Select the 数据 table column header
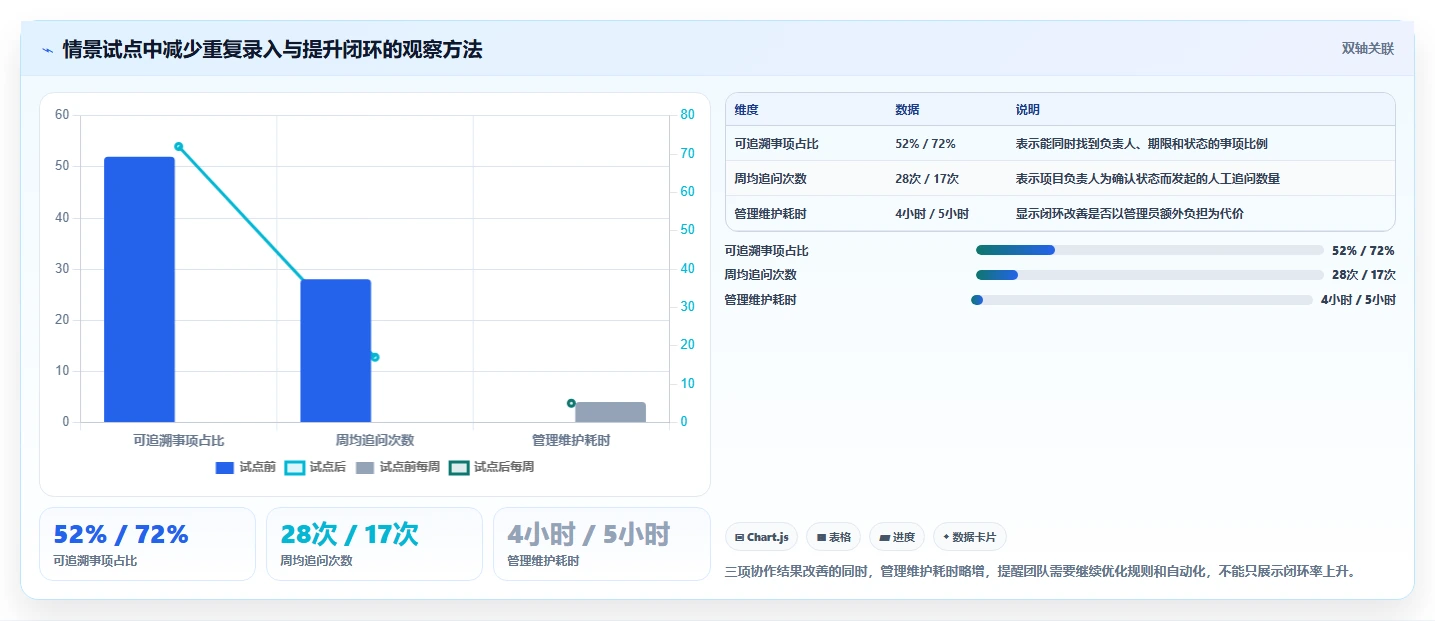 coord(907,110)
